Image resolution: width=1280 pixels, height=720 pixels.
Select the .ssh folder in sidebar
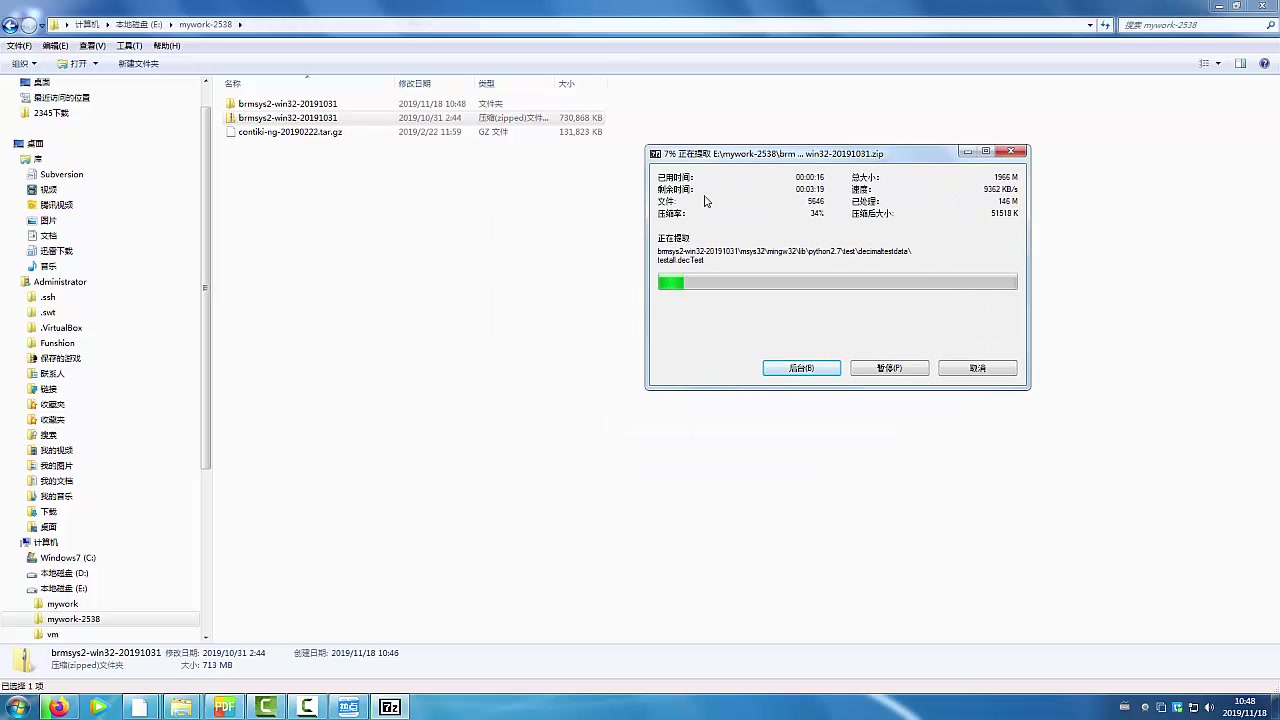click(x=47, y=297)
